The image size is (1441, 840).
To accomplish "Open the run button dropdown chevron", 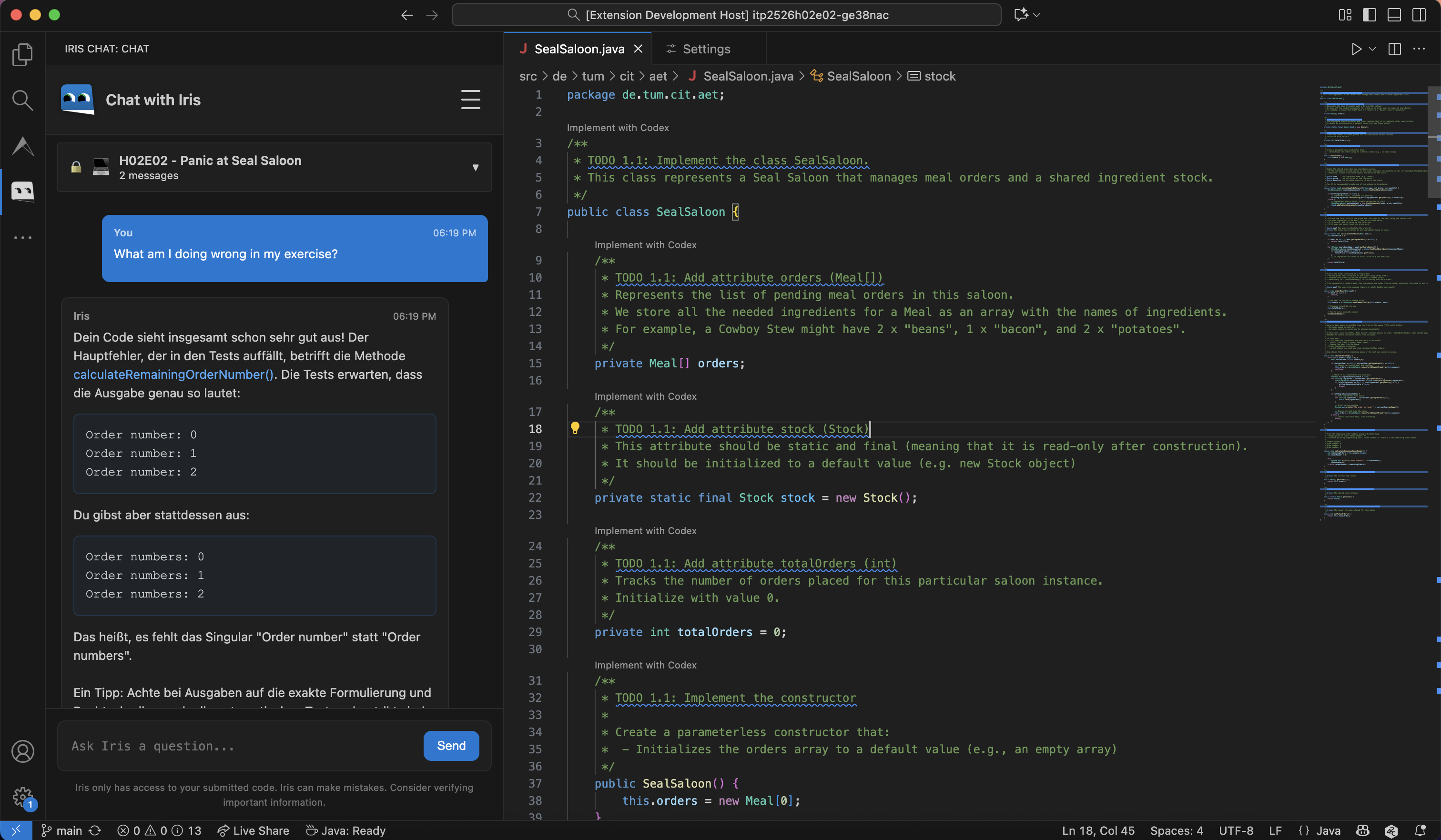I will coord(1372,49).
